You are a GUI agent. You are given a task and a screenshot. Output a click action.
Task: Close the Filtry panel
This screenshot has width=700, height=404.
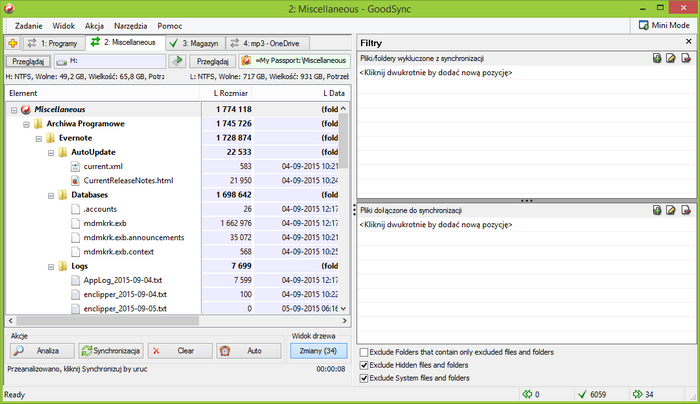[688, 42]
